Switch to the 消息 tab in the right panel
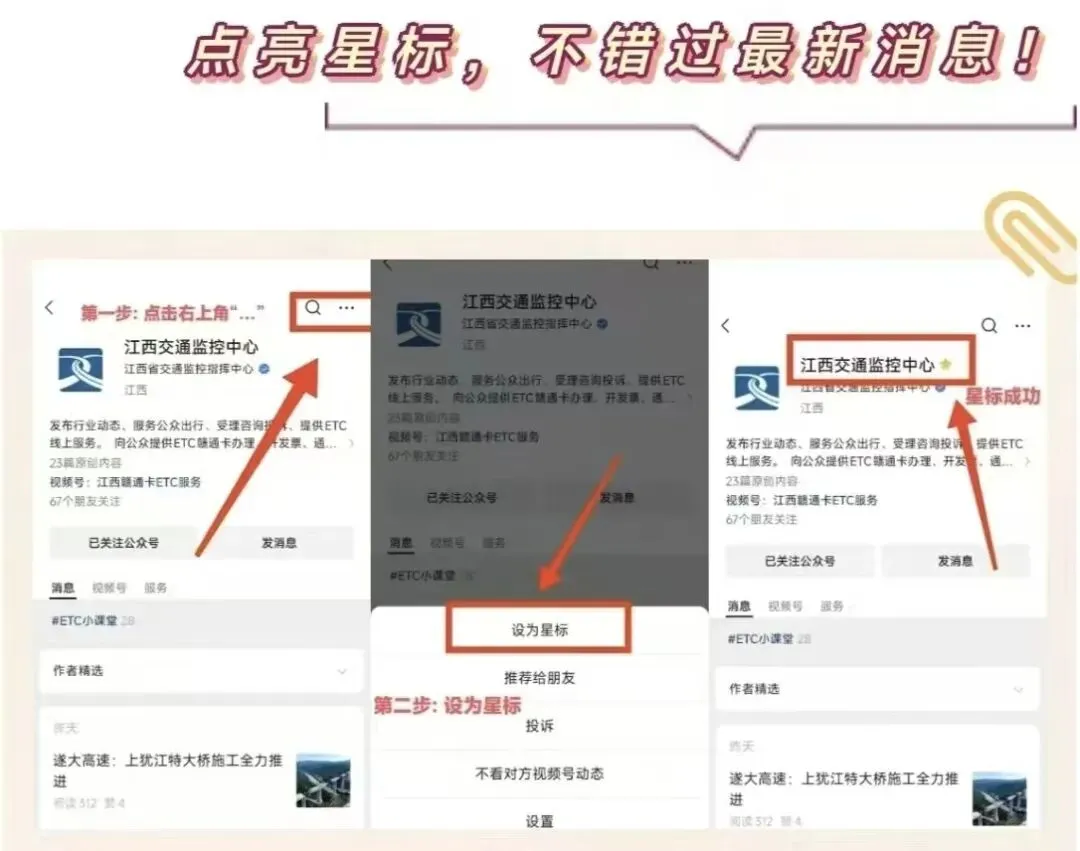This screenshot has width=1080, height=851. click(739, 606)
